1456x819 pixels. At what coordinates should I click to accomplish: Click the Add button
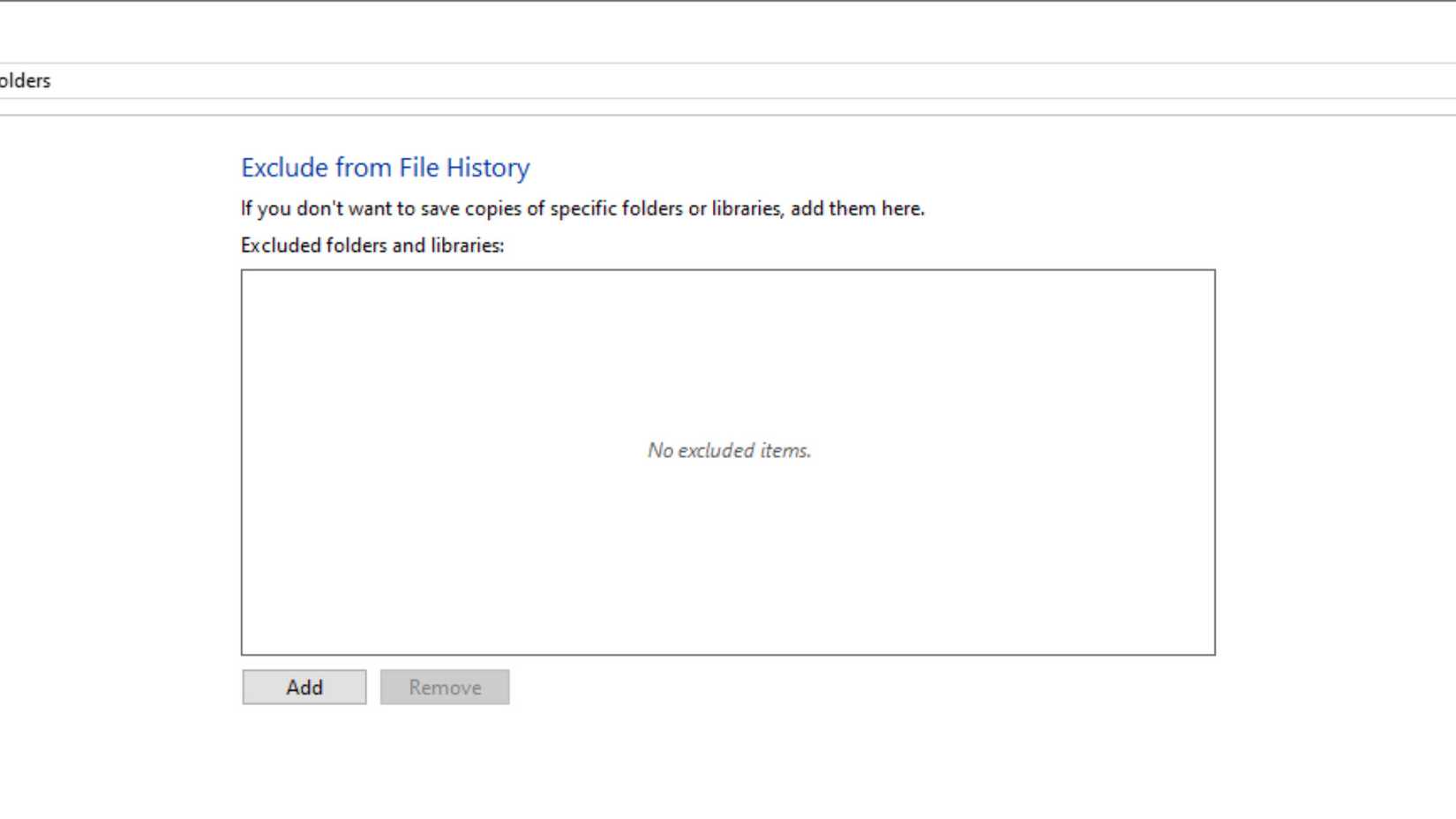click(x=304, y=687)
